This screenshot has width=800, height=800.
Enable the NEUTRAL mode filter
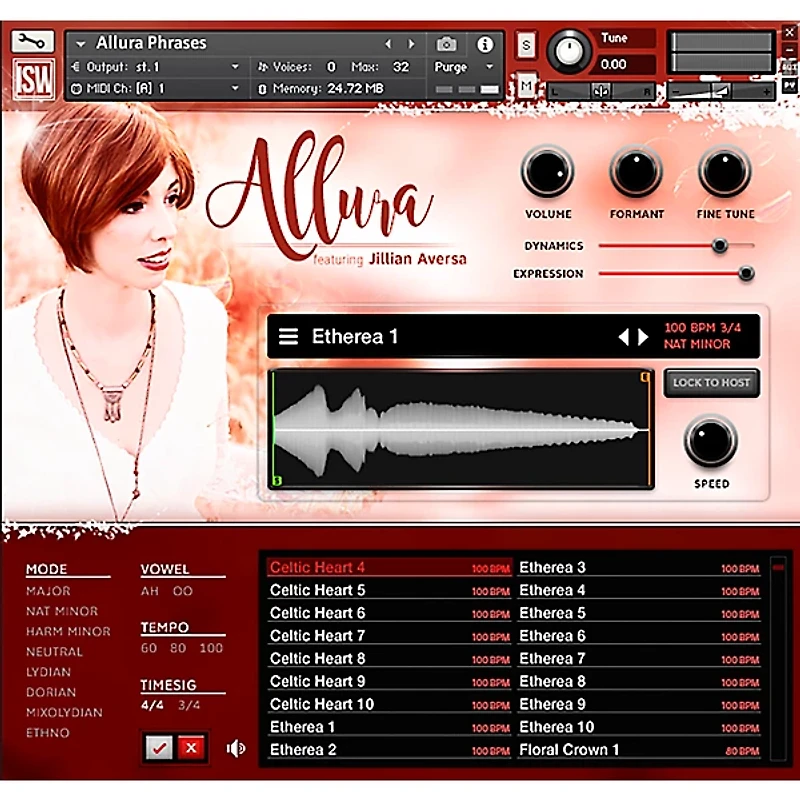click(54, 652)
